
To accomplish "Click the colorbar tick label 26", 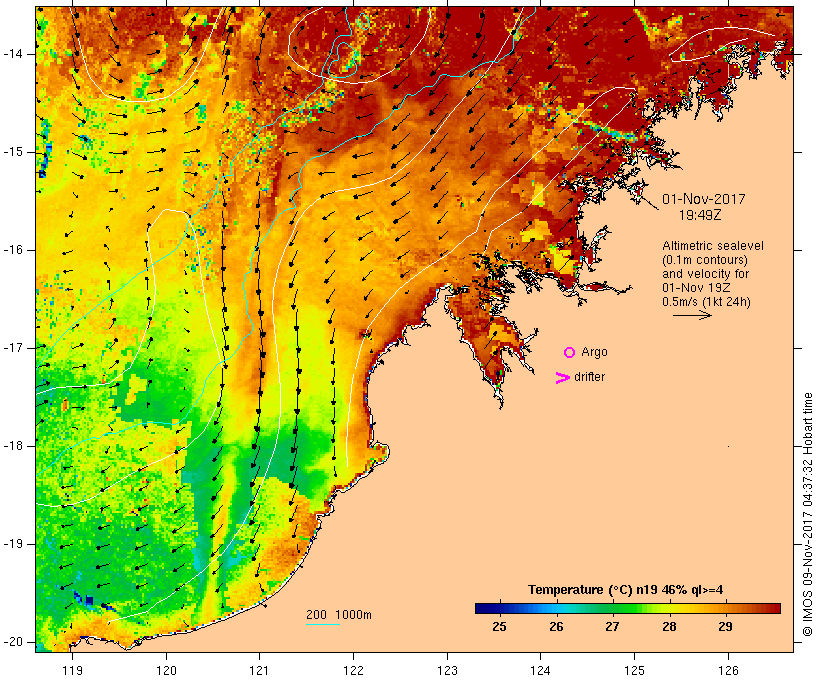I will 556,627.
